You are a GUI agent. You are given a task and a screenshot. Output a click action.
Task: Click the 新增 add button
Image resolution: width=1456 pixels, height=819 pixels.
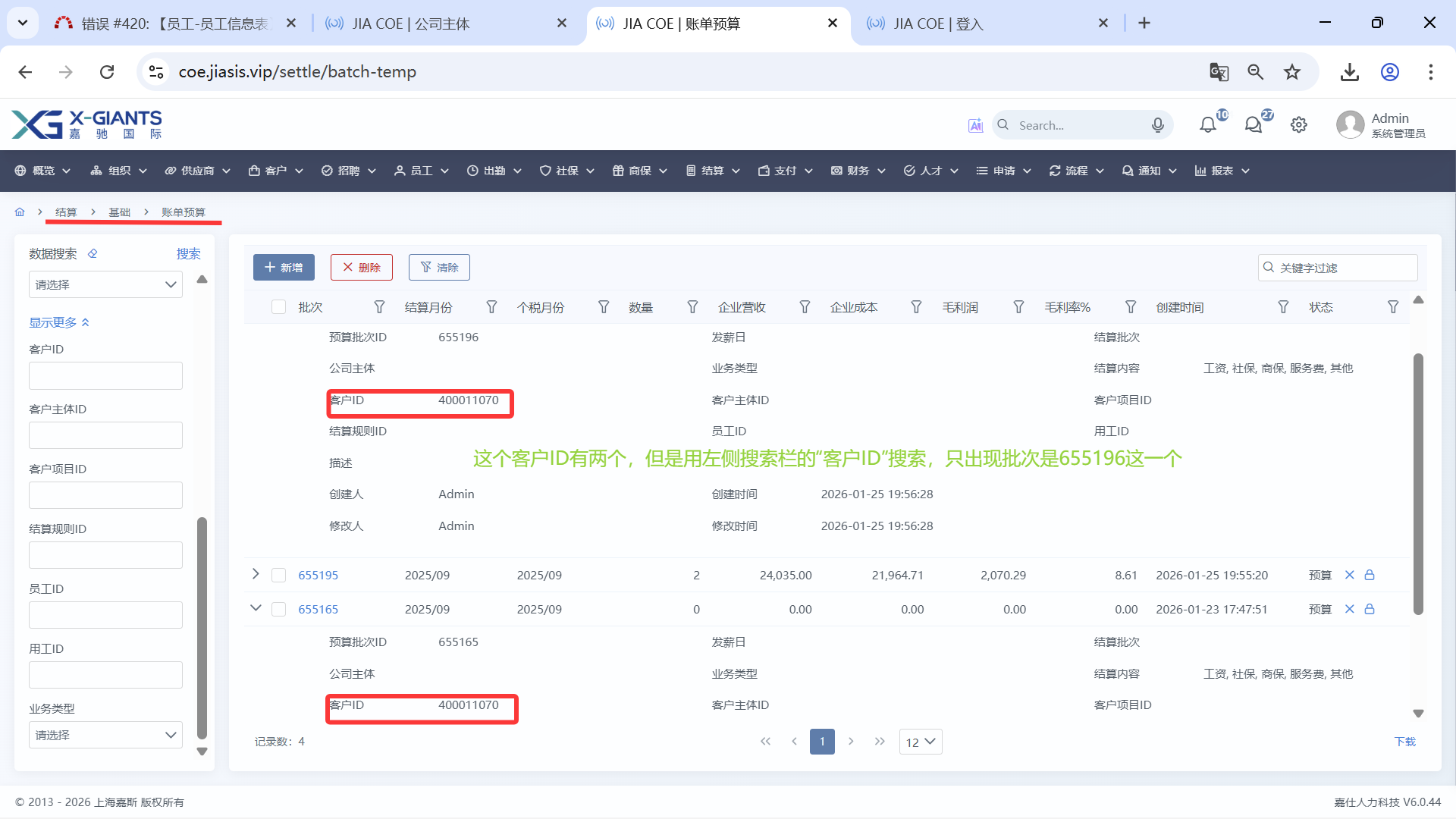point(284,267)
